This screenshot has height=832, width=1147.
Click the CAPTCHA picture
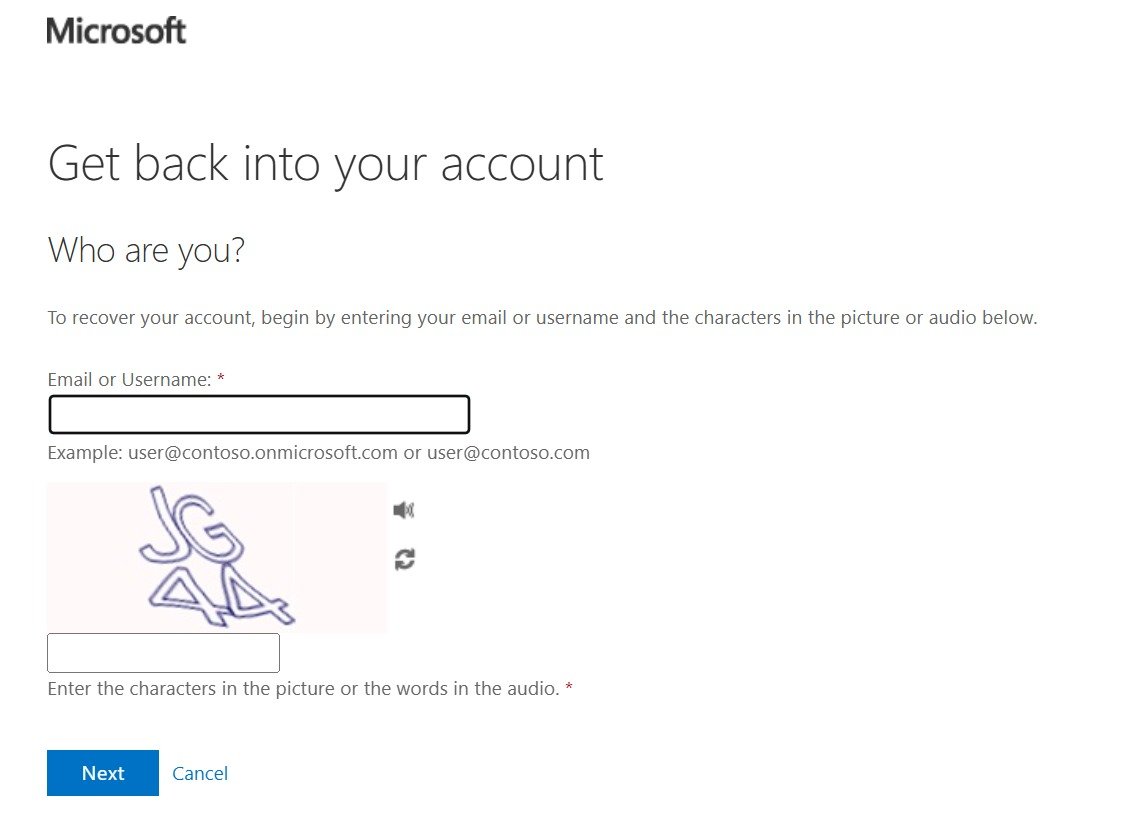click(x=217, y=557)
